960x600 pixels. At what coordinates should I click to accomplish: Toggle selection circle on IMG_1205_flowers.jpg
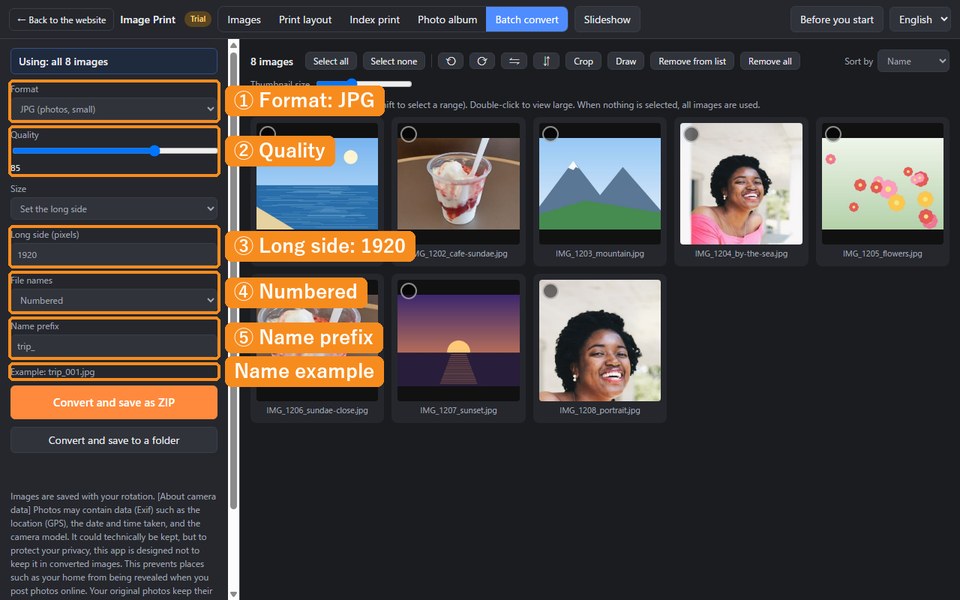[833, 134]
